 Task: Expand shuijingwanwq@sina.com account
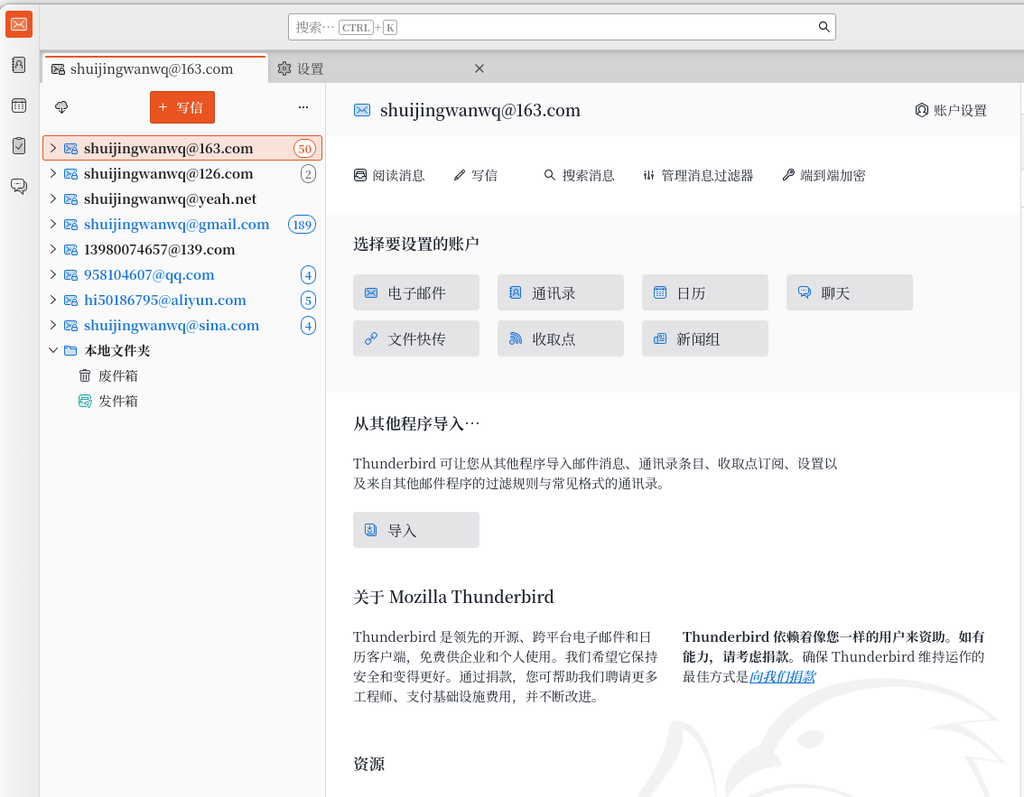(x=53, y=325)
